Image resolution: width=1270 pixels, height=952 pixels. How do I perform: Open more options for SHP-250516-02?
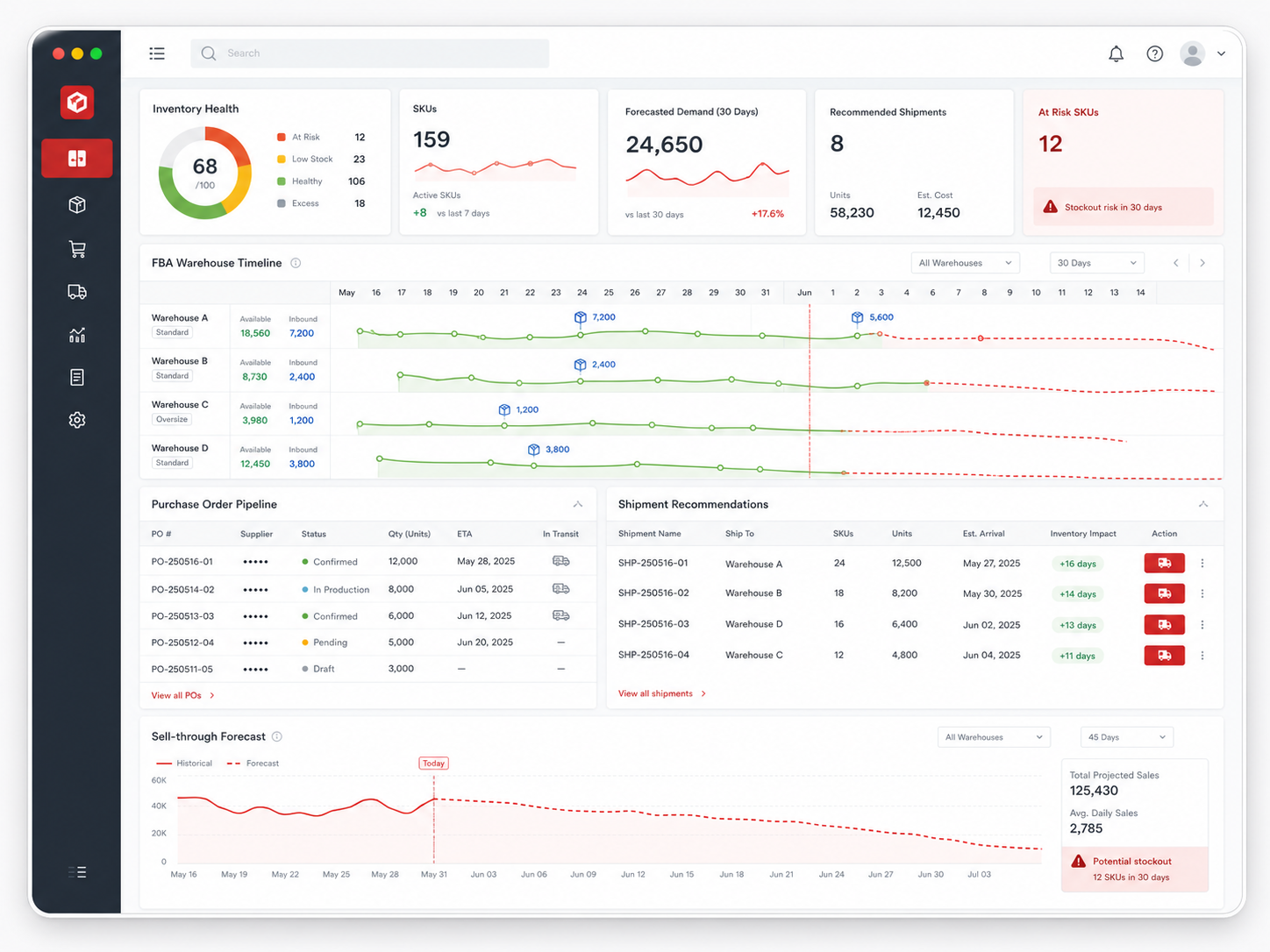[x=1202, y=593]
